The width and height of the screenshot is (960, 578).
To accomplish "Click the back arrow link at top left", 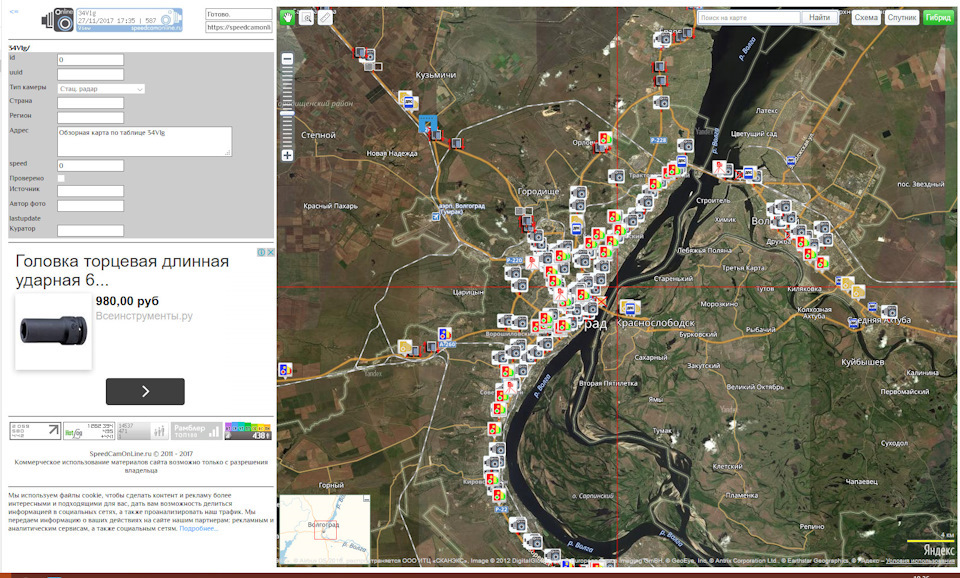I will (x=13, y=7).
